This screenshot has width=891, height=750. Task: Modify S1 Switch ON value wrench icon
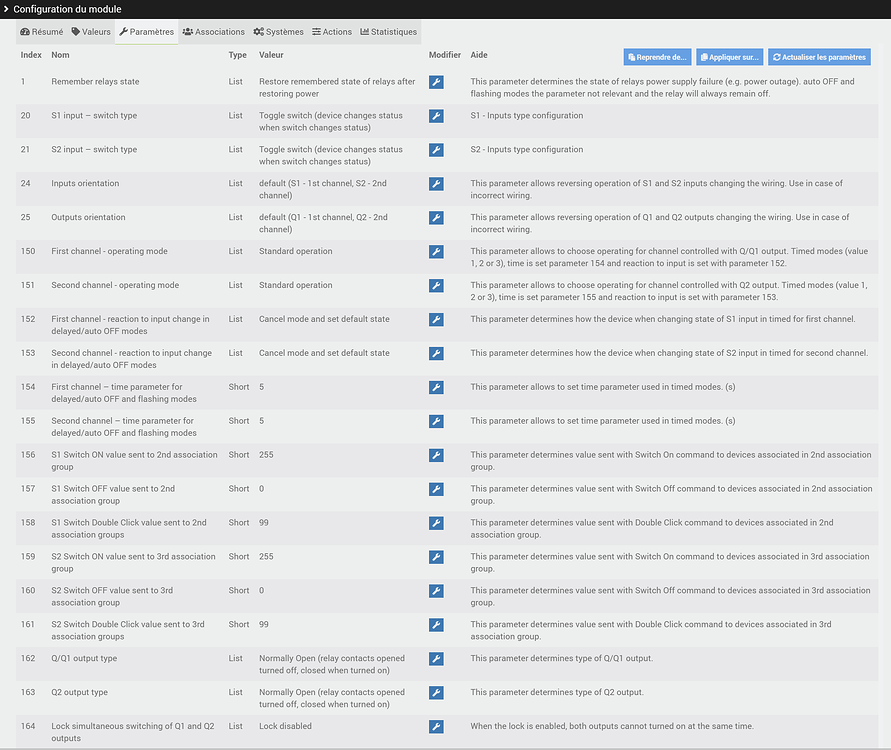pyautogui.click(x=436, y=455)
